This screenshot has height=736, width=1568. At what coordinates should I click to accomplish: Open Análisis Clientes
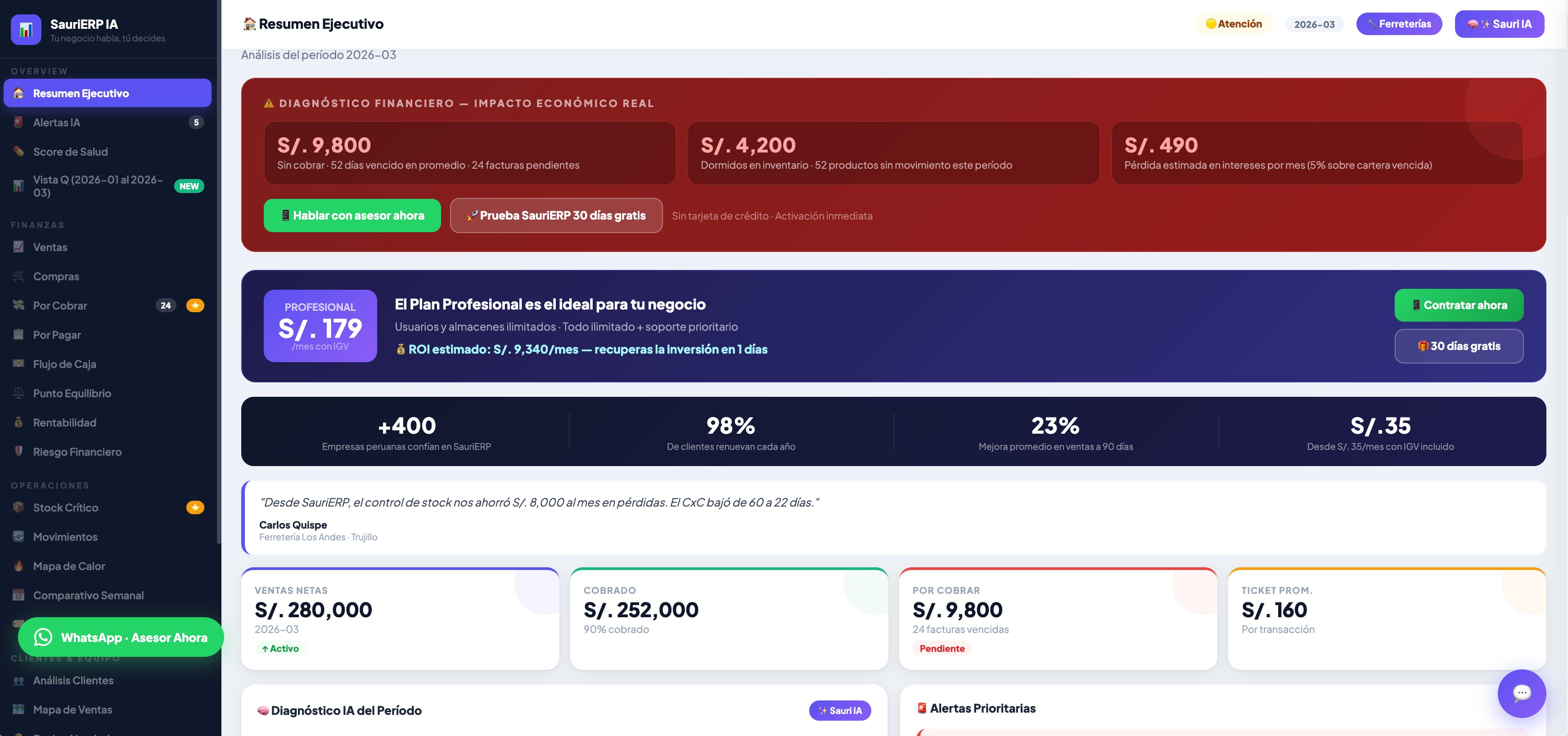click(108, 681)
